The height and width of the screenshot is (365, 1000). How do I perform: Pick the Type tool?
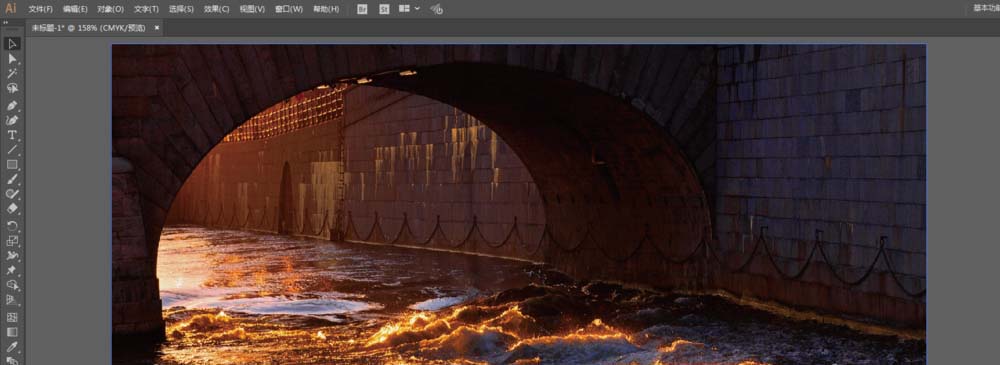coord(12,135)
